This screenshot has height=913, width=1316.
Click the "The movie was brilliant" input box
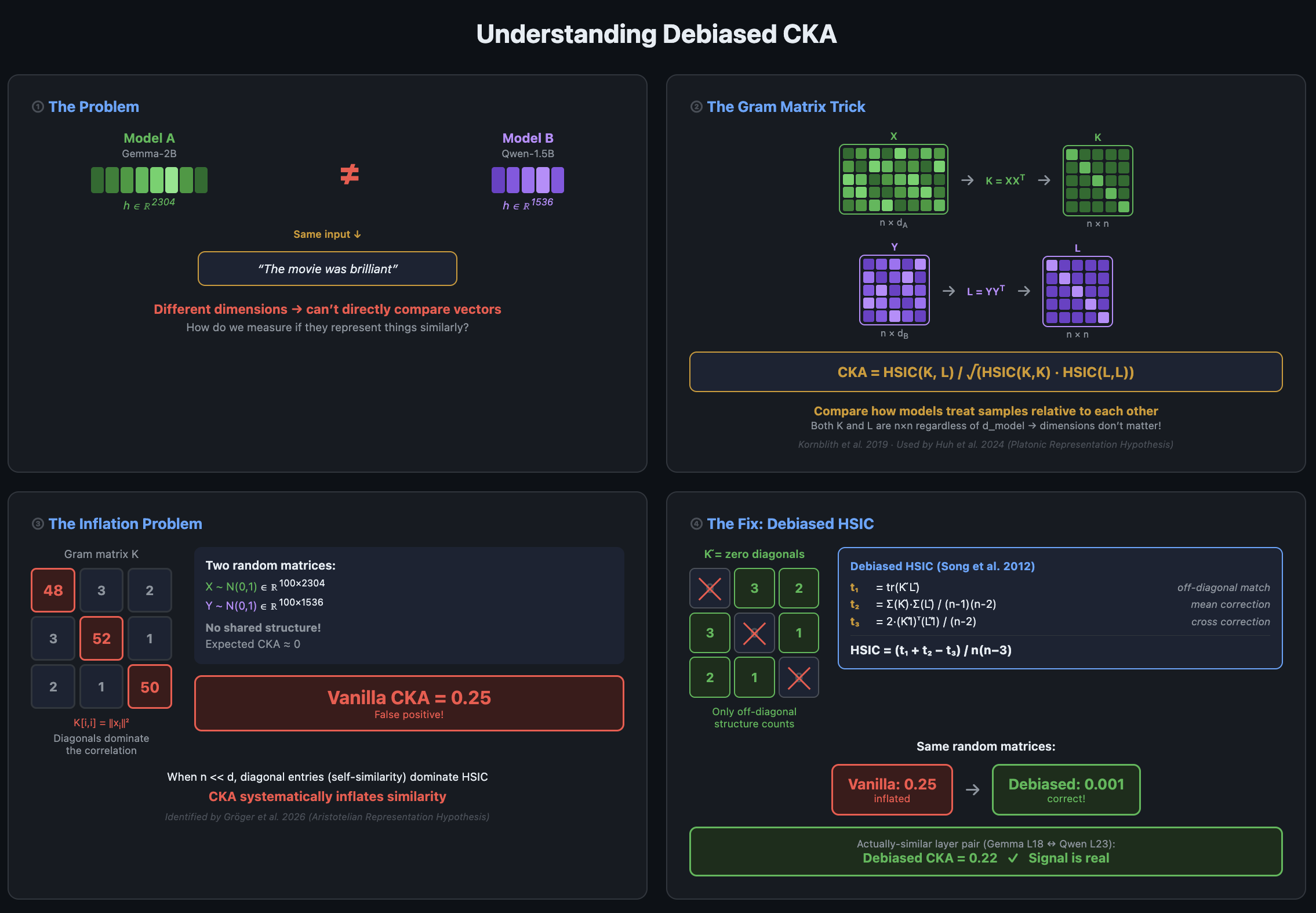[x=328, y=269]
